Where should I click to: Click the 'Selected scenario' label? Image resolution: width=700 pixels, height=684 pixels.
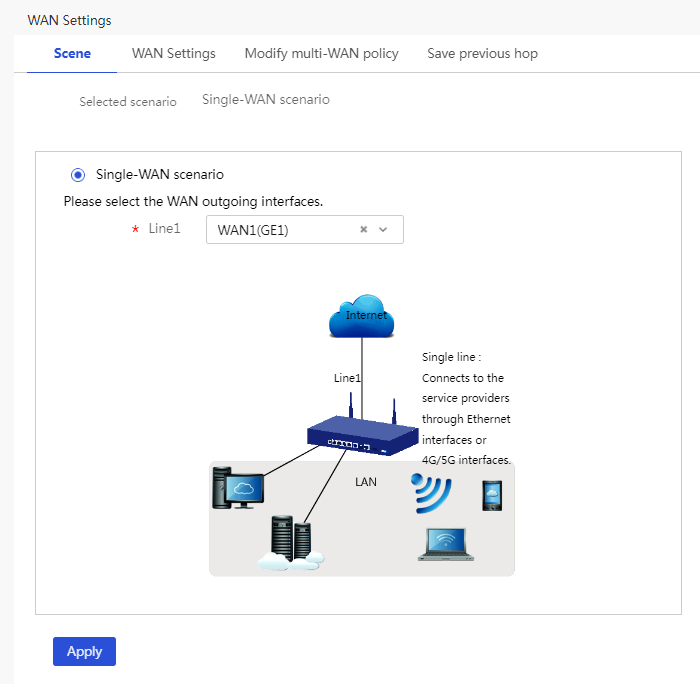(x=128, y=102)
